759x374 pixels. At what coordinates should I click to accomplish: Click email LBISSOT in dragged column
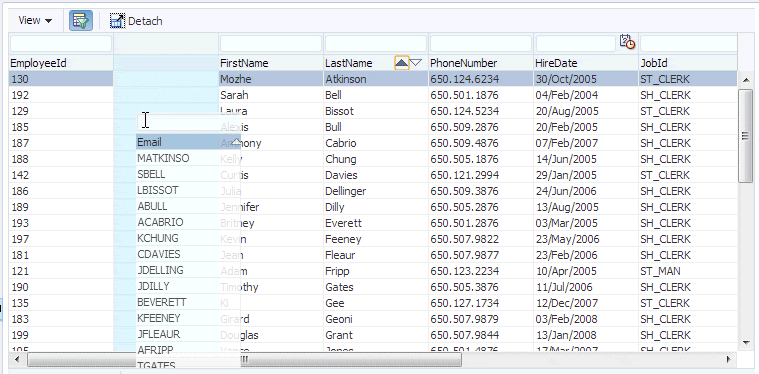pos(158,190)
